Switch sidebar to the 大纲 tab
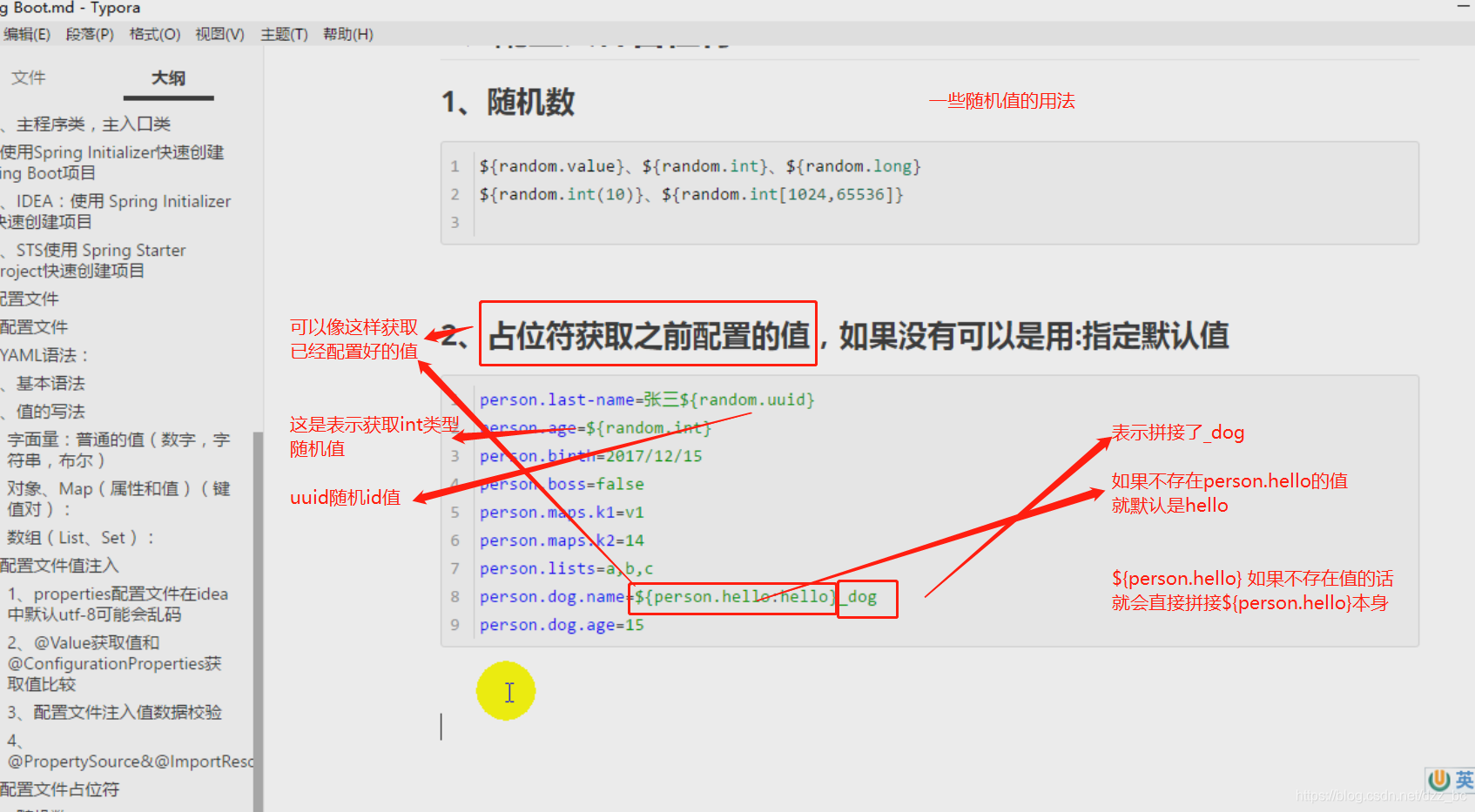This screenshot has width=1475, height=812. pos(168,77)
